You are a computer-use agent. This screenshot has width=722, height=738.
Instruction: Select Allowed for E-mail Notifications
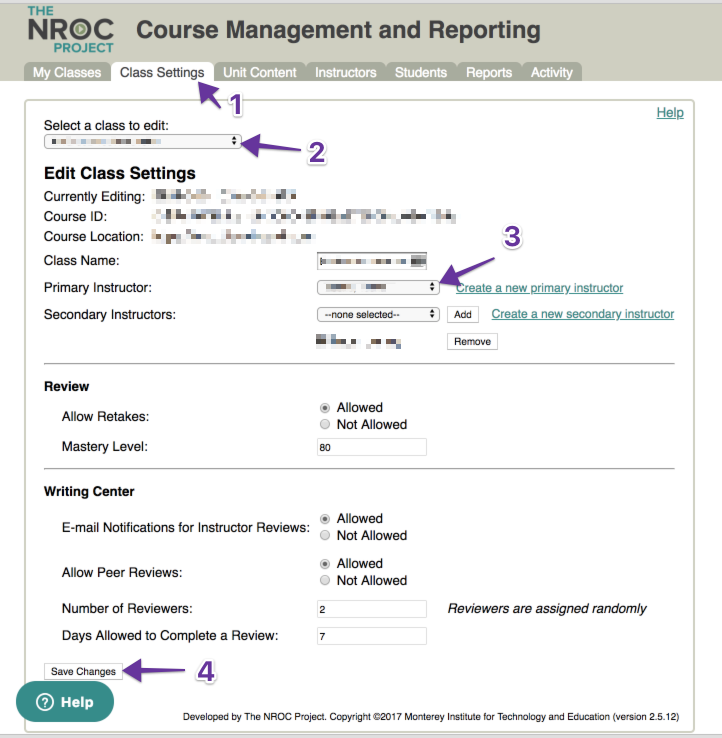(325, 519)
